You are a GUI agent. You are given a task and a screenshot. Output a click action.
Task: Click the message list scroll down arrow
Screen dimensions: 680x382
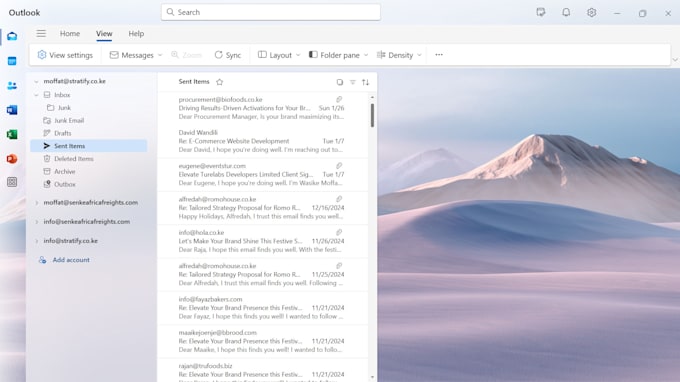372,377
